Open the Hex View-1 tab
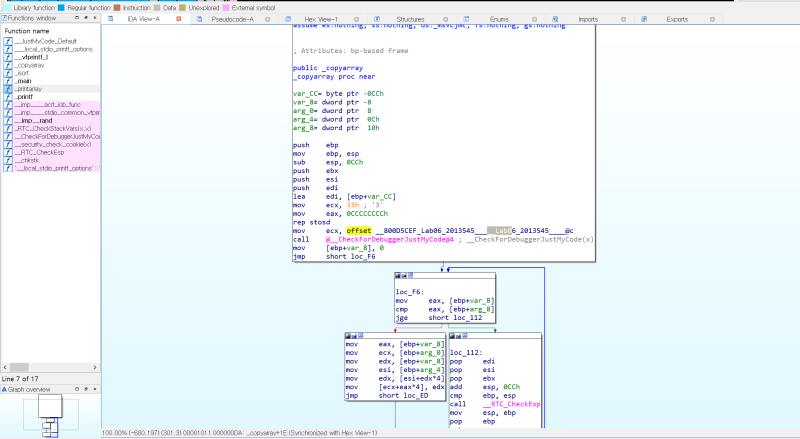 321,19
